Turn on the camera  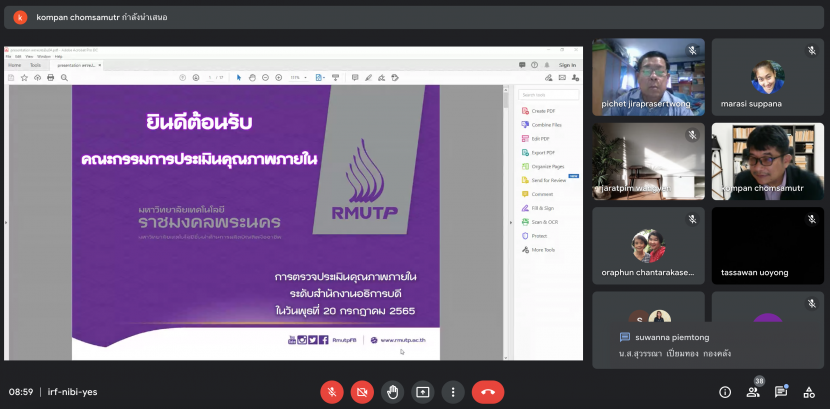362,392
